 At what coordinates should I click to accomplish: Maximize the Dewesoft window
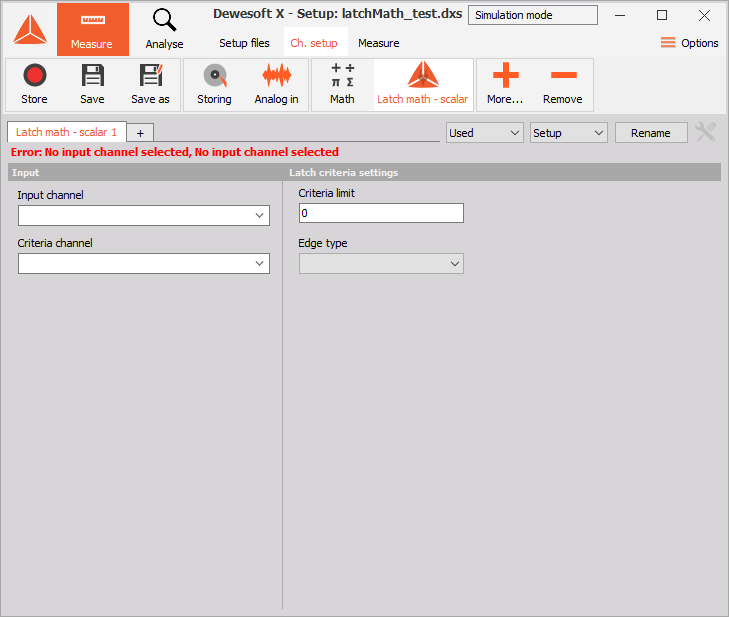[662, 15]
